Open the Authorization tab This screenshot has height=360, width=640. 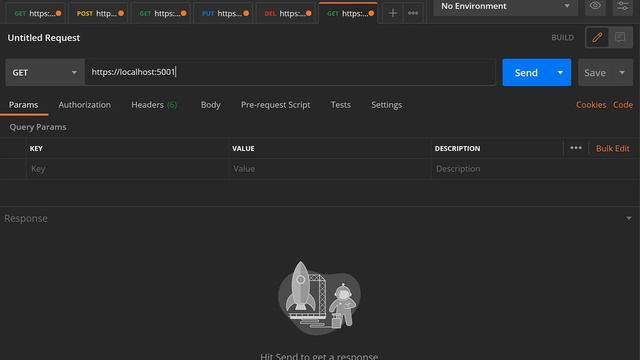click(x=84, y=105)
